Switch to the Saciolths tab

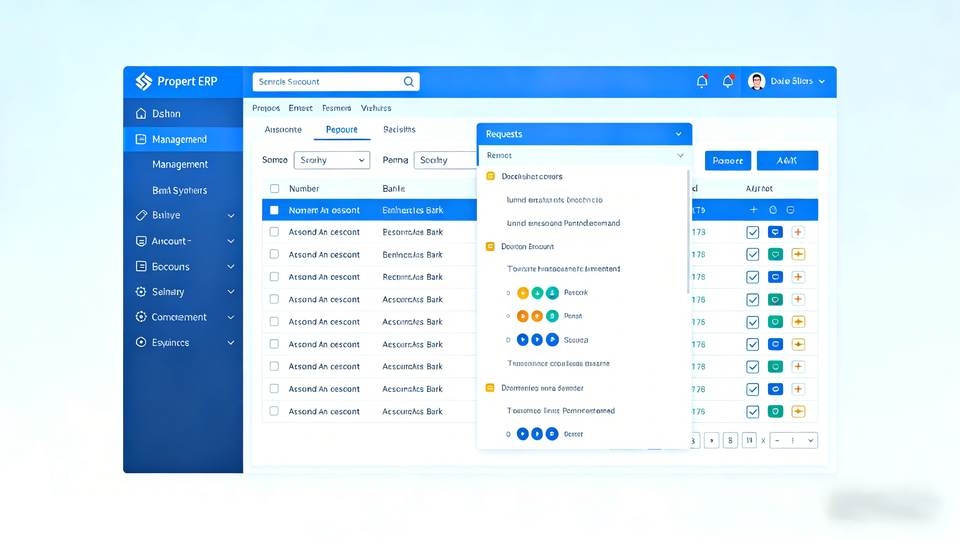click(x=399, y=129)
